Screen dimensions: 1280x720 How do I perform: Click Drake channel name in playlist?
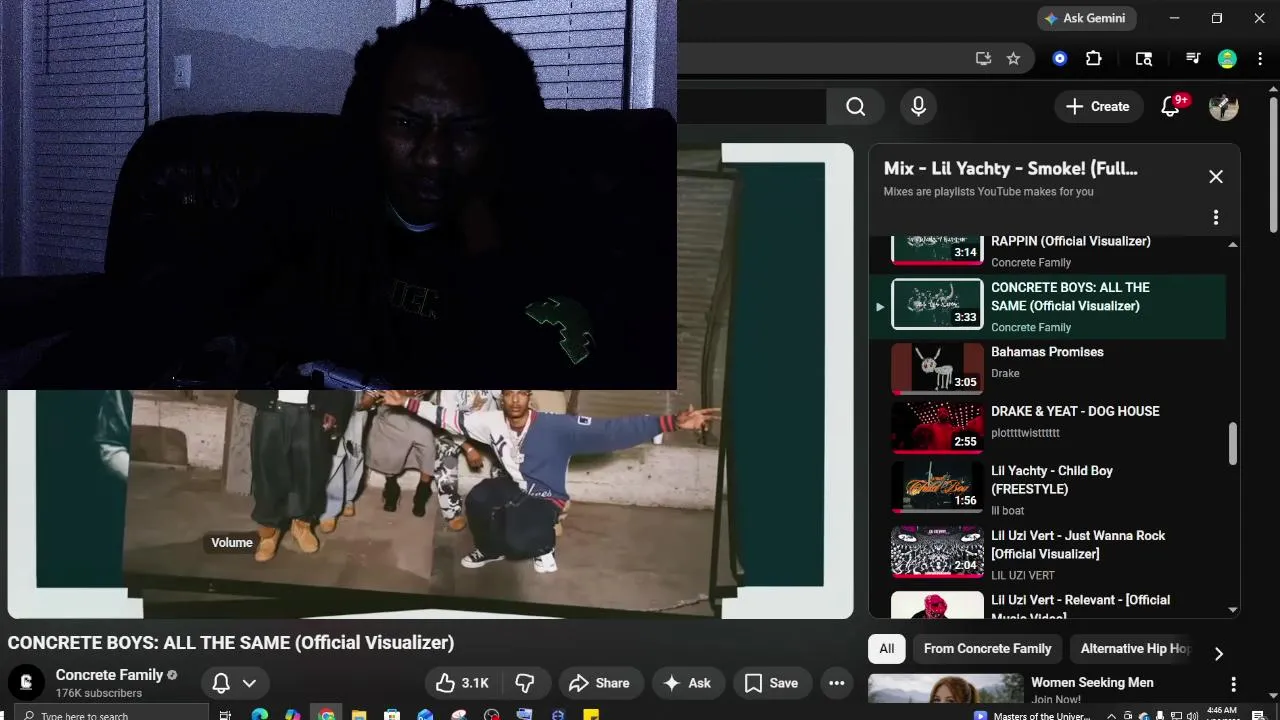tap(1005, 373)
